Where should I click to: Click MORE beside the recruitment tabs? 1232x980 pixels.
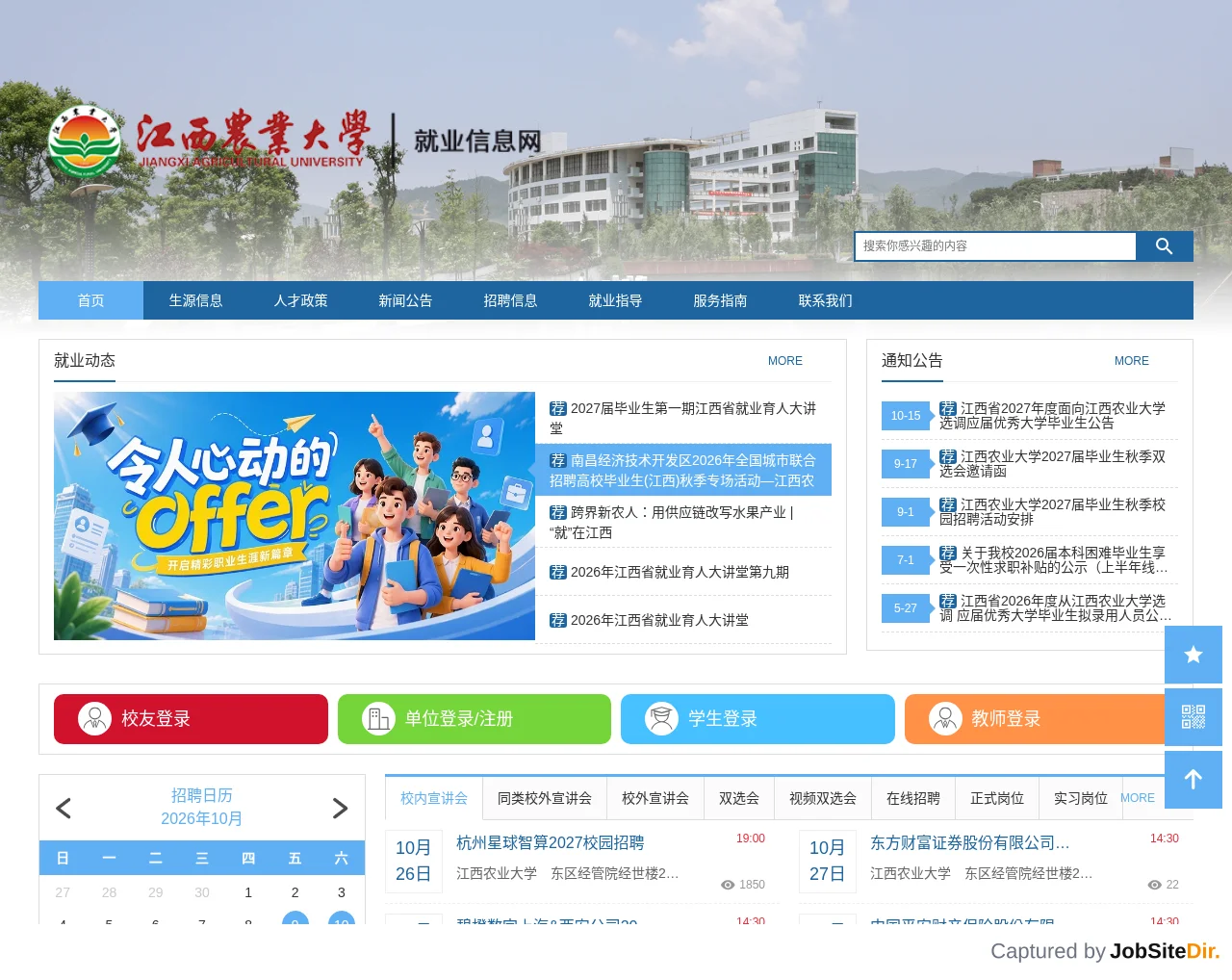point(1137,798)
